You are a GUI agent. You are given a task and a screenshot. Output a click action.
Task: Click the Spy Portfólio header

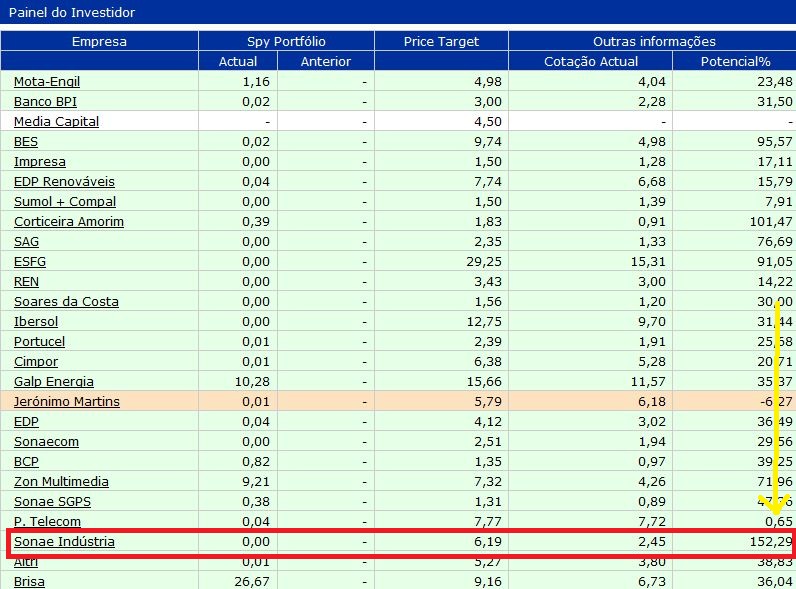click(x=286, y=41)
